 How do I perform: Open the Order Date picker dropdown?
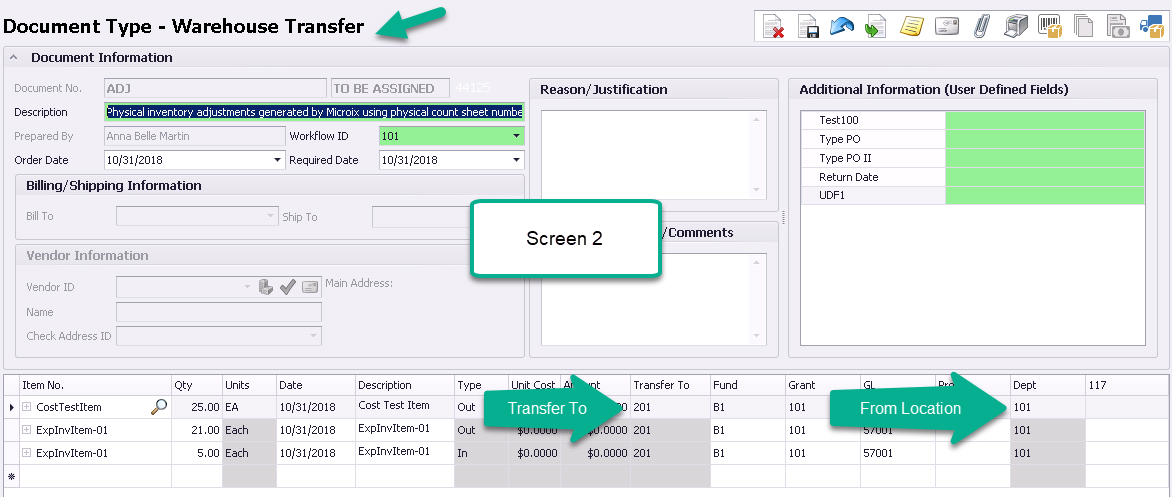coord(277,160)
